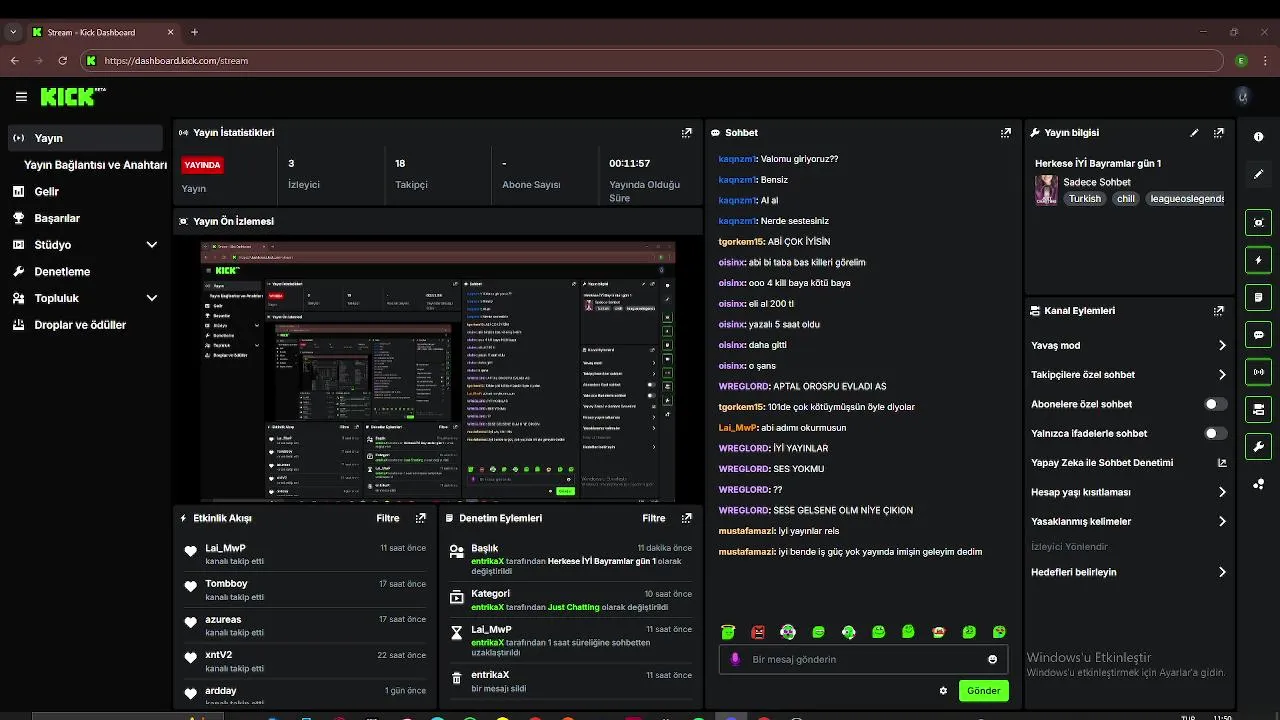Edit stream info with the pencil in Yayın bilgisi
The image size is (1280, 720).
[x=1194, y=132]
